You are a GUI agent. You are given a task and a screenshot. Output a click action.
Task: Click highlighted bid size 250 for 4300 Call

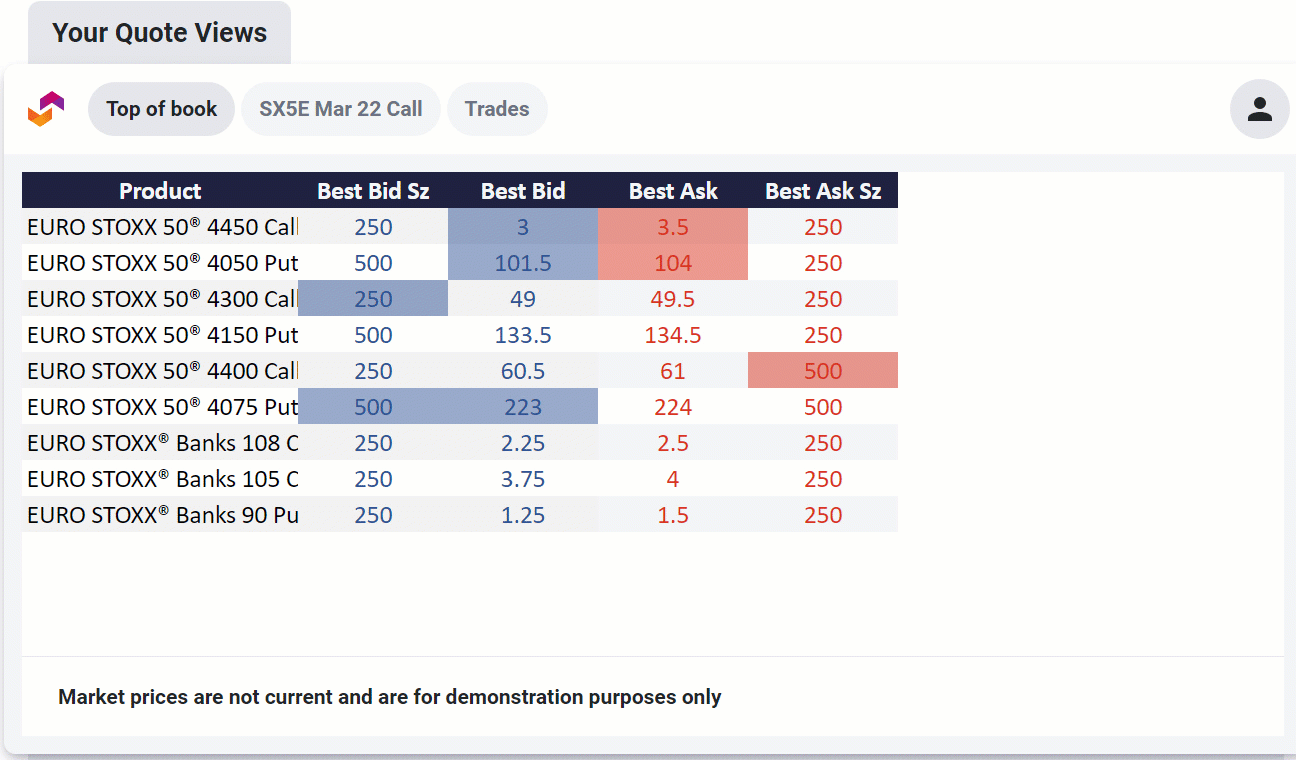click(373, 299)
